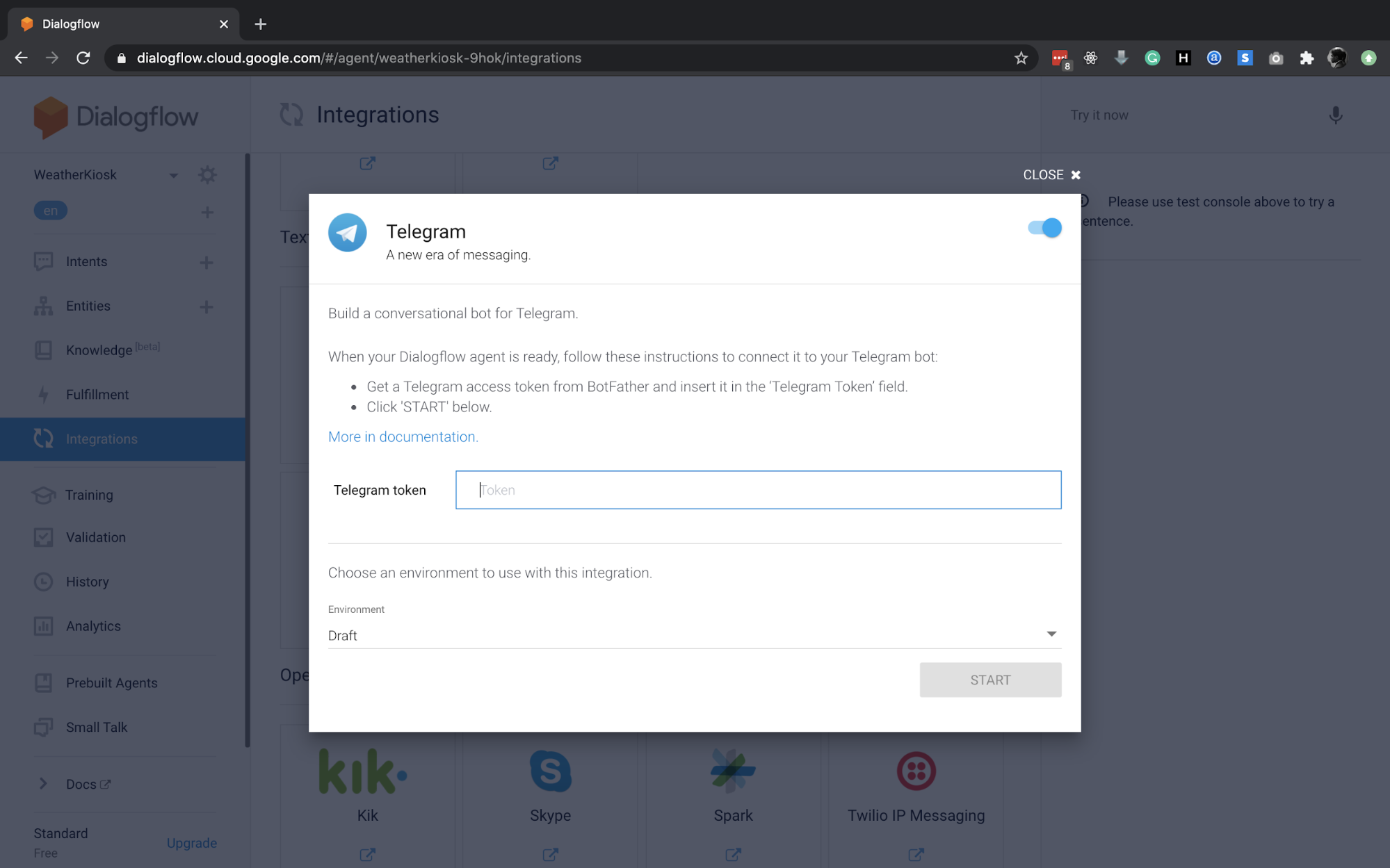Open Fulfillment in the sidebar
The image size is (1390, 868).
[97, 395]
